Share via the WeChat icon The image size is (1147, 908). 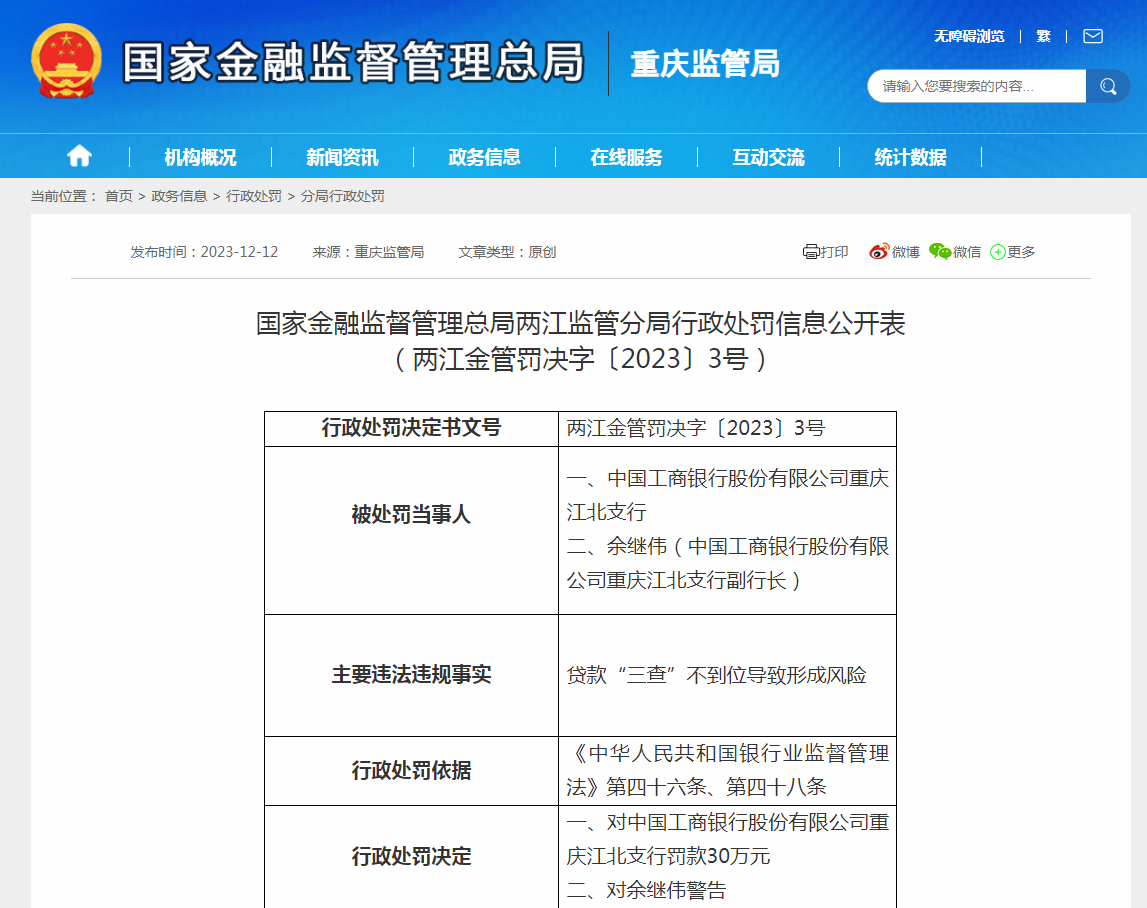(x=940, y=252)
